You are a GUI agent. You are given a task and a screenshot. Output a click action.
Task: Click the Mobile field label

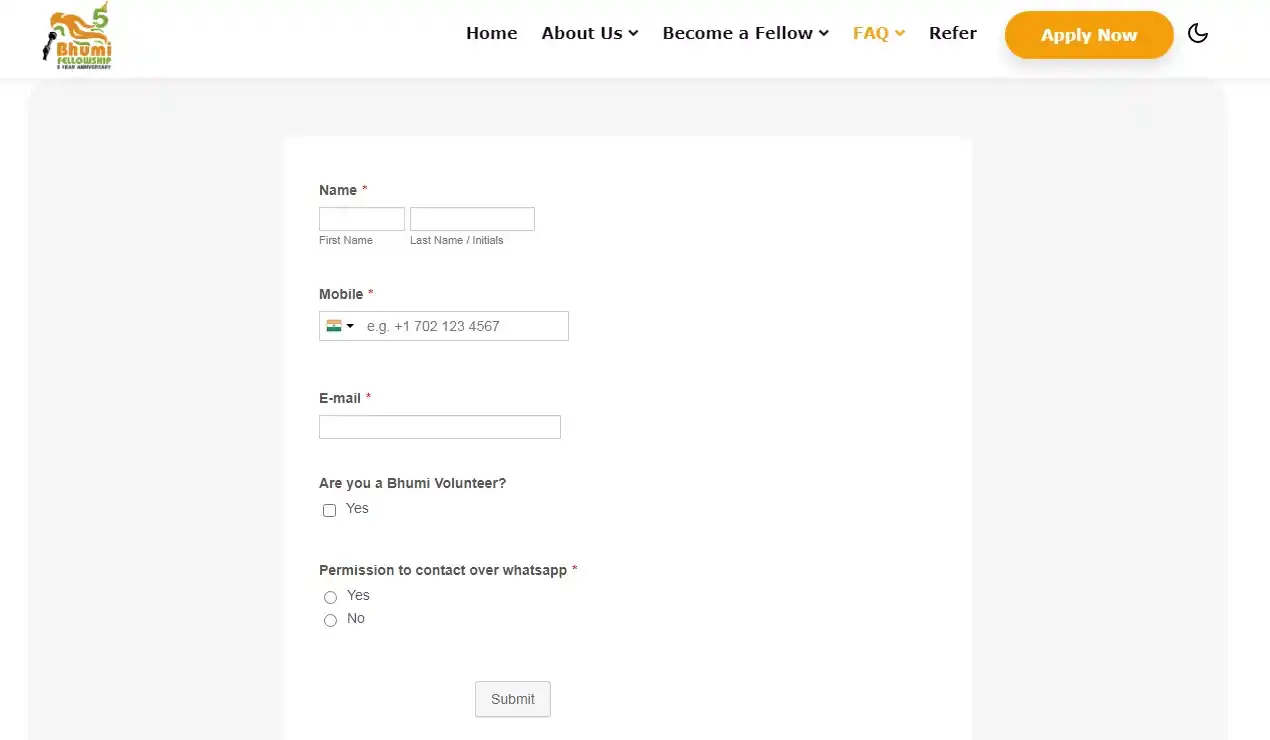click(341, 294)
